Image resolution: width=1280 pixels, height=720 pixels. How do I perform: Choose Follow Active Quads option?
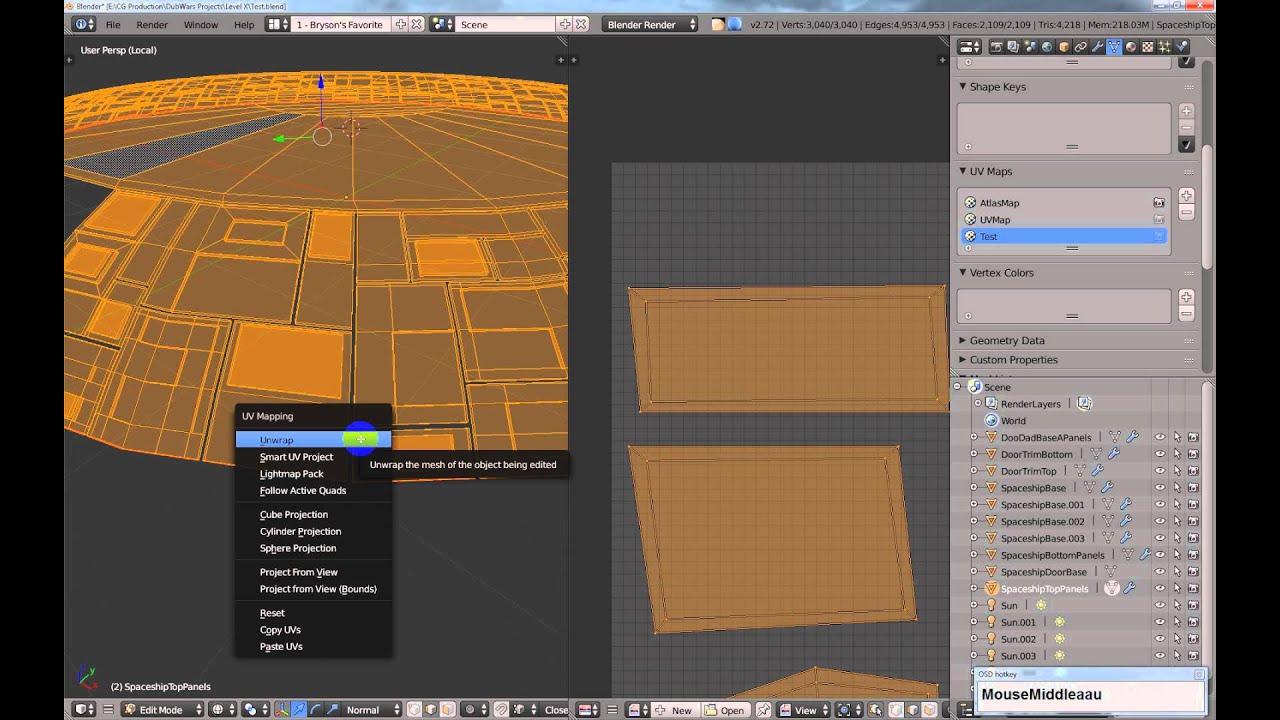313,491
